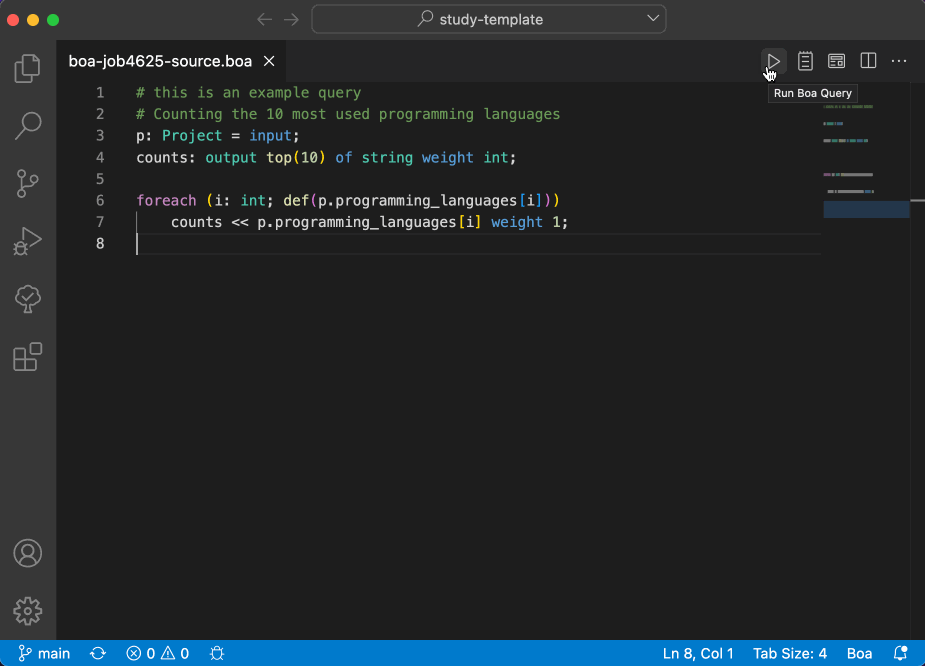Viewport: 925px width, 666px height.
Task: Open the study-template command center dropdown
Action: pos(488,19)
